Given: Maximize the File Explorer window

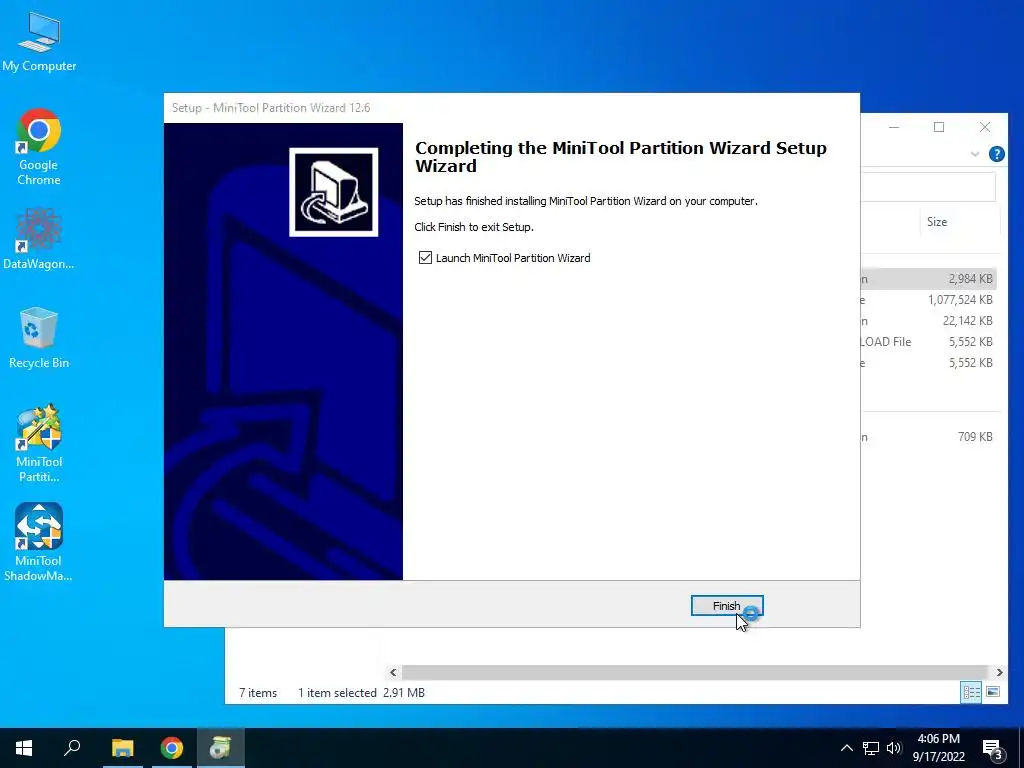Looking at the screenshot, I should (x=939, y=127).
